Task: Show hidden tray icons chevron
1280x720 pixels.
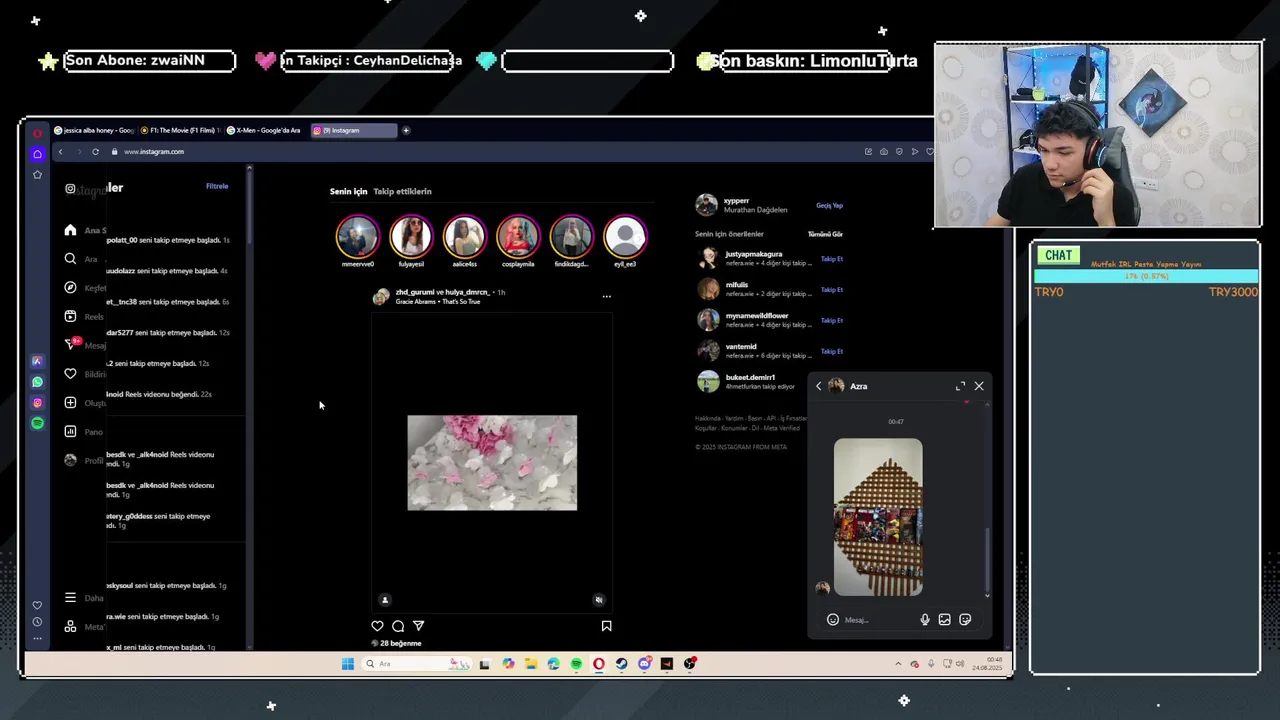Action: pos(899,664)
